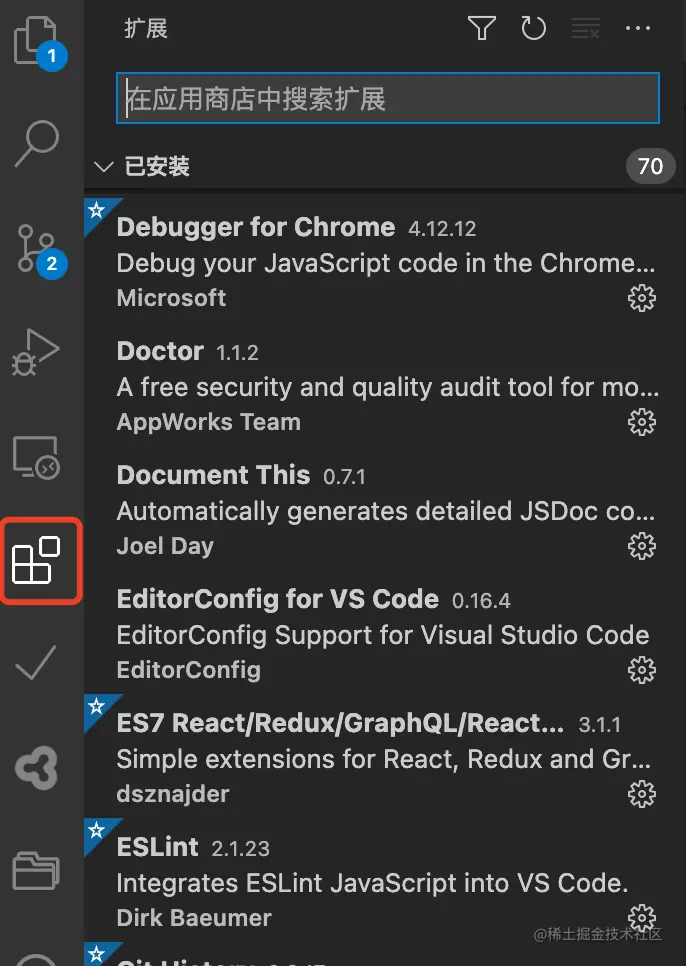Click the installed extensions count badge 70
This screenshot has height=966, width=686.
pos(650,166)
